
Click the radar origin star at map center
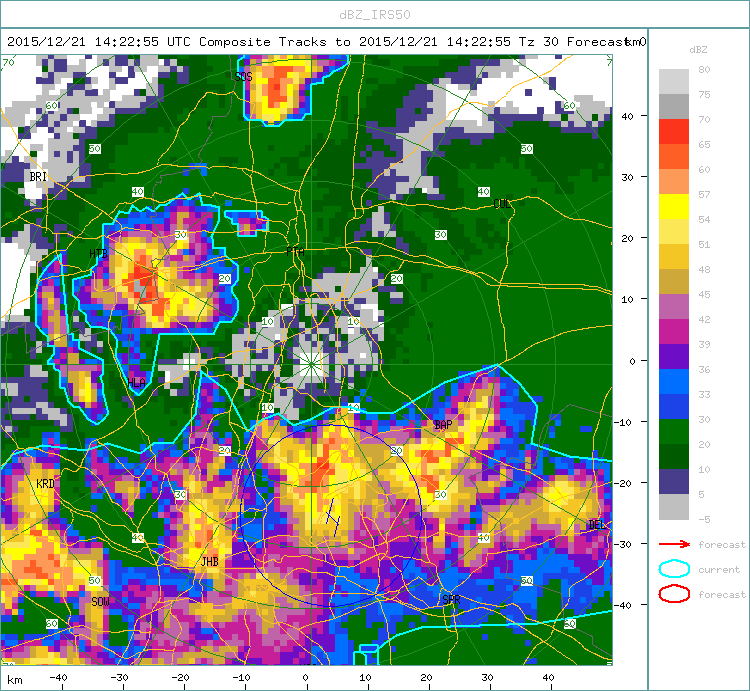(311, 364)
